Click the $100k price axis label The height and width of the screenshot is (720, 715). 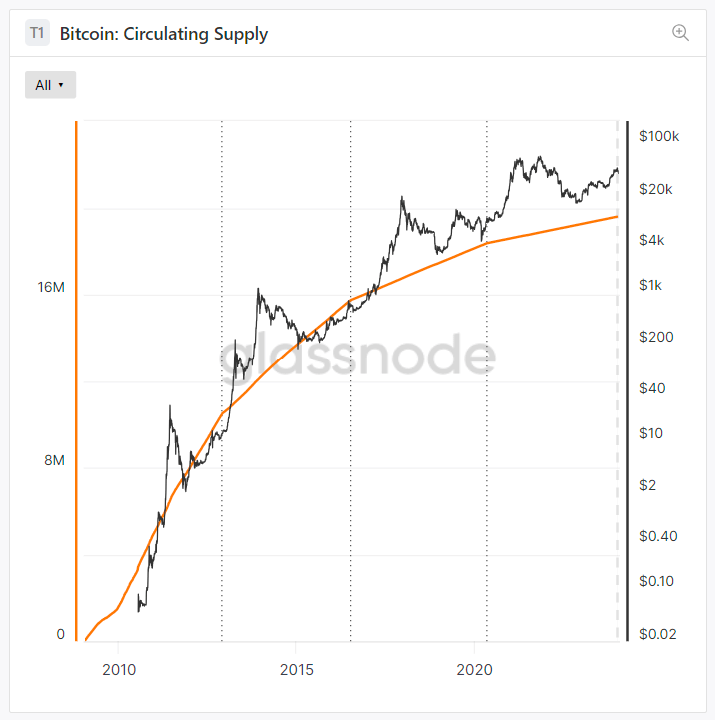click(659, 136)
